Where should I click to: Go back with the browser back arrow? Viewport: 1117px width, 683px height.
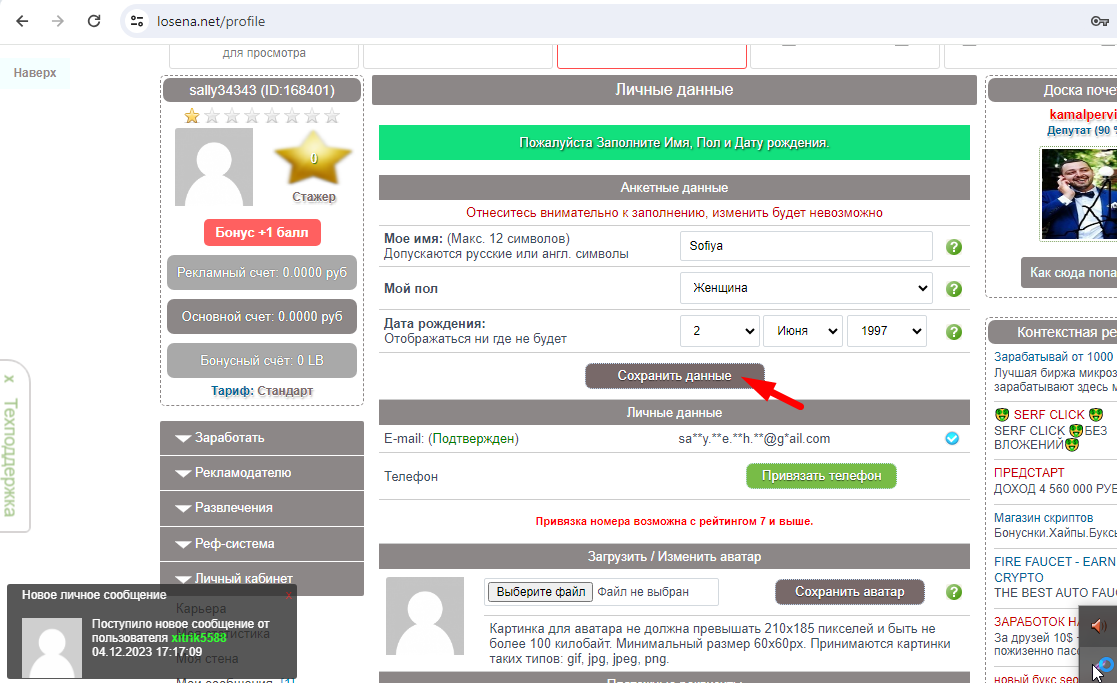tap(22, 21)
